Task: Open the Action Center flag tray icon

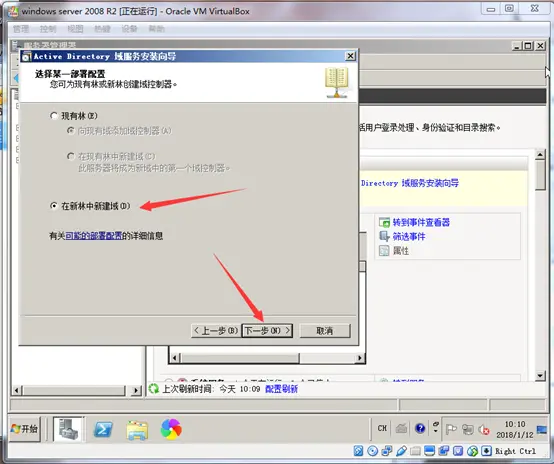Action: tap(451, 429)
